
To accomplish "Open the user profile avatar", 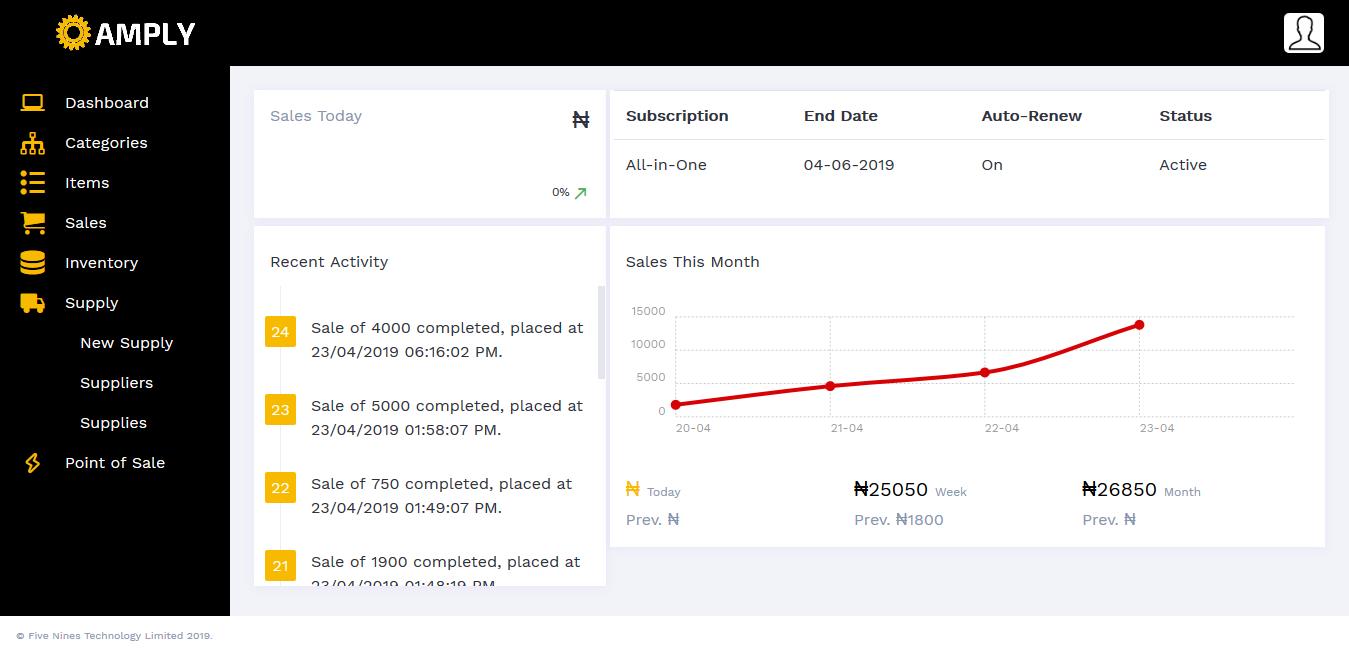I will [1303, 33].
